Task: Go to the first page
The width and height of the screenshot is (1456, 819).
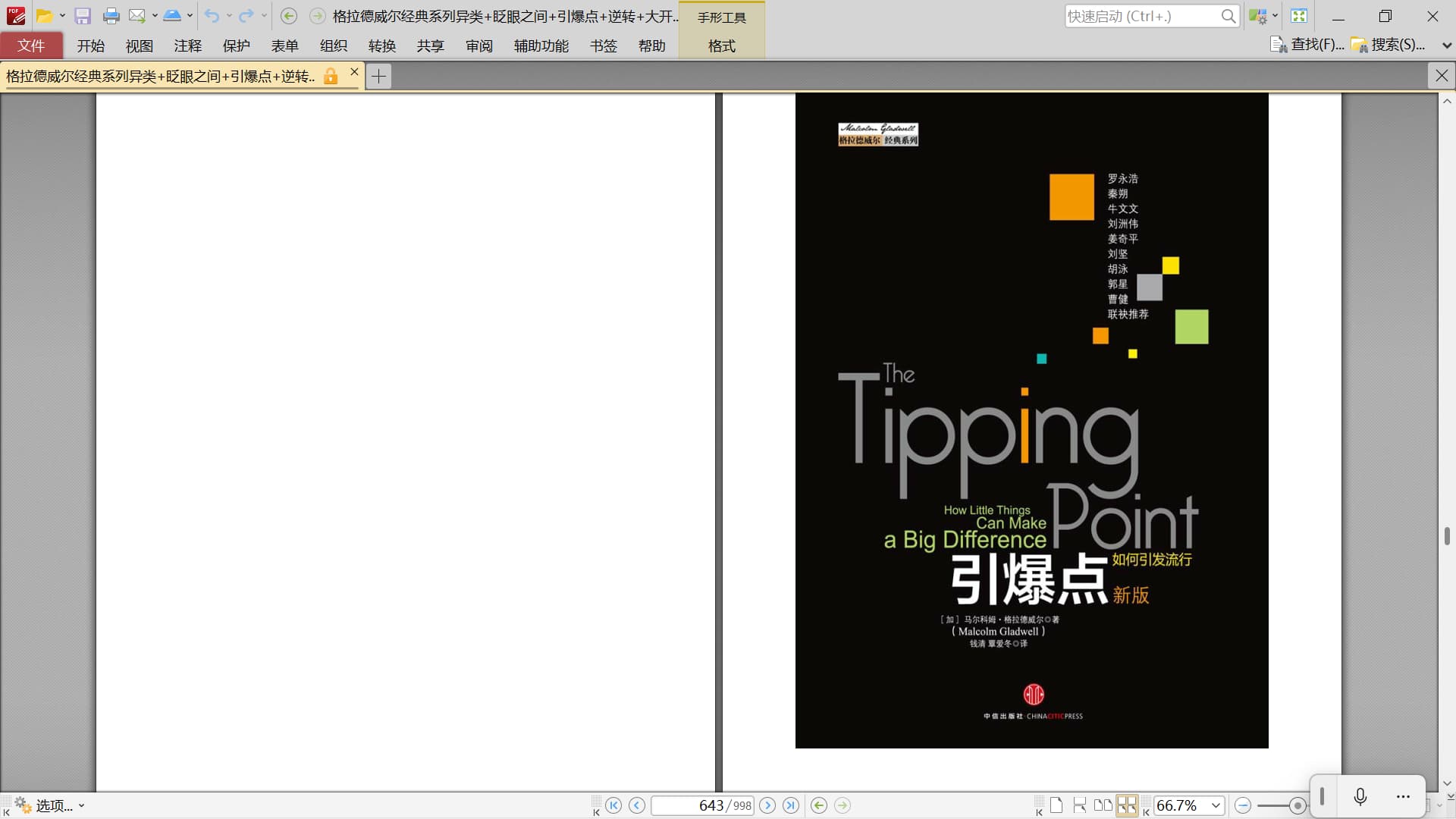Action: coord(613,805)
